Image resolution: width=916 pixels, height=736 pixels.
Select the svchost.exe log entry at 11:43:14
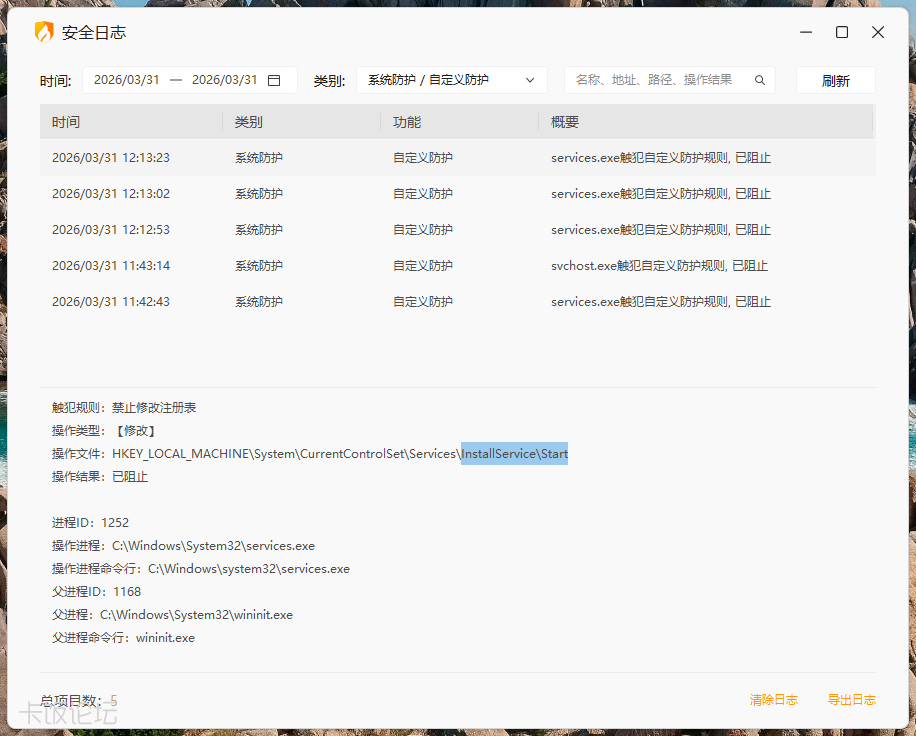(457, 266)
